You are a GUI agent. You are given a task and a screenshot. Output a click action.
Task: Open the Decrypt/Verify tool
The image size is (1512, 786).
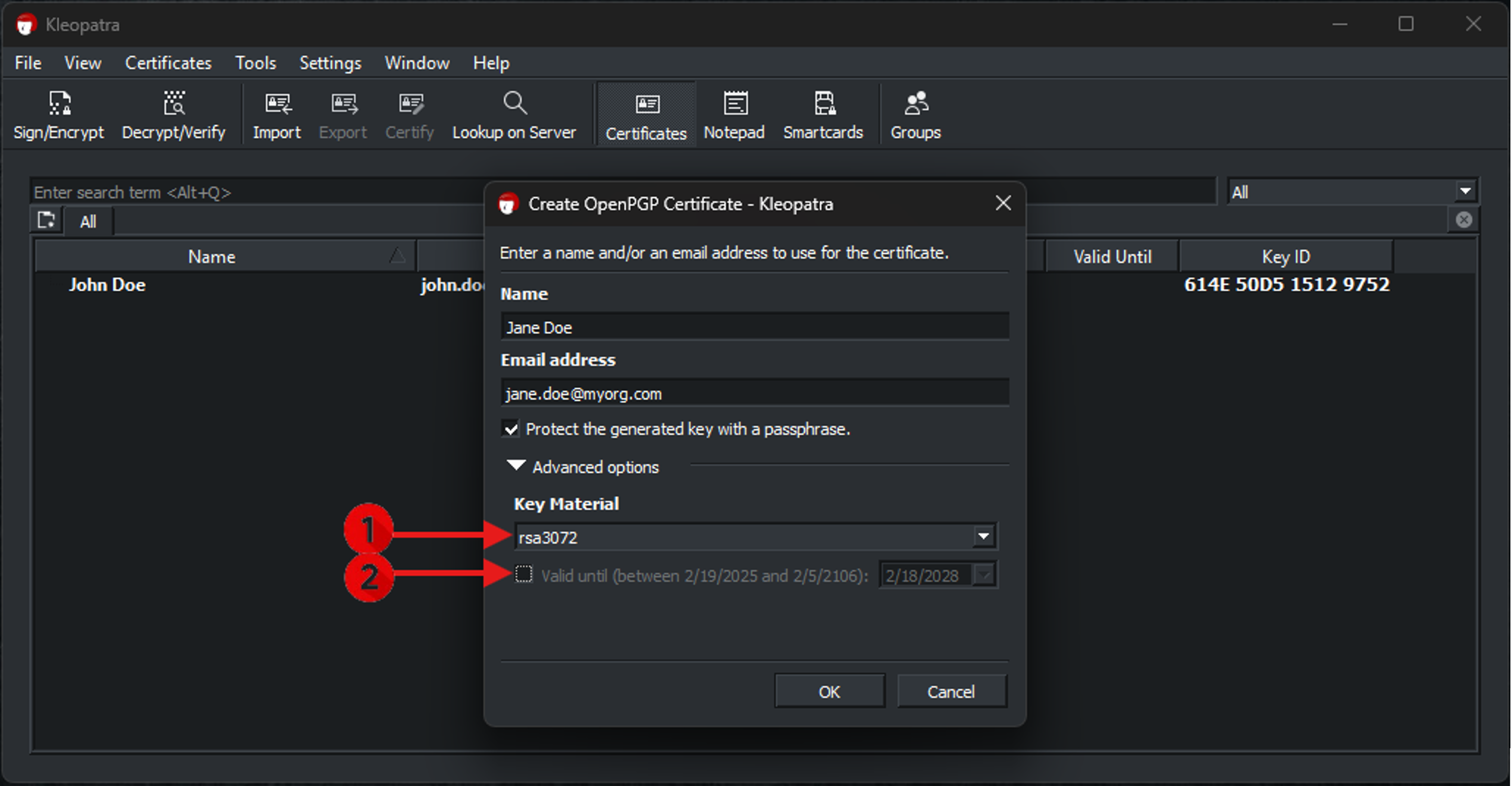tap(173, 115)
